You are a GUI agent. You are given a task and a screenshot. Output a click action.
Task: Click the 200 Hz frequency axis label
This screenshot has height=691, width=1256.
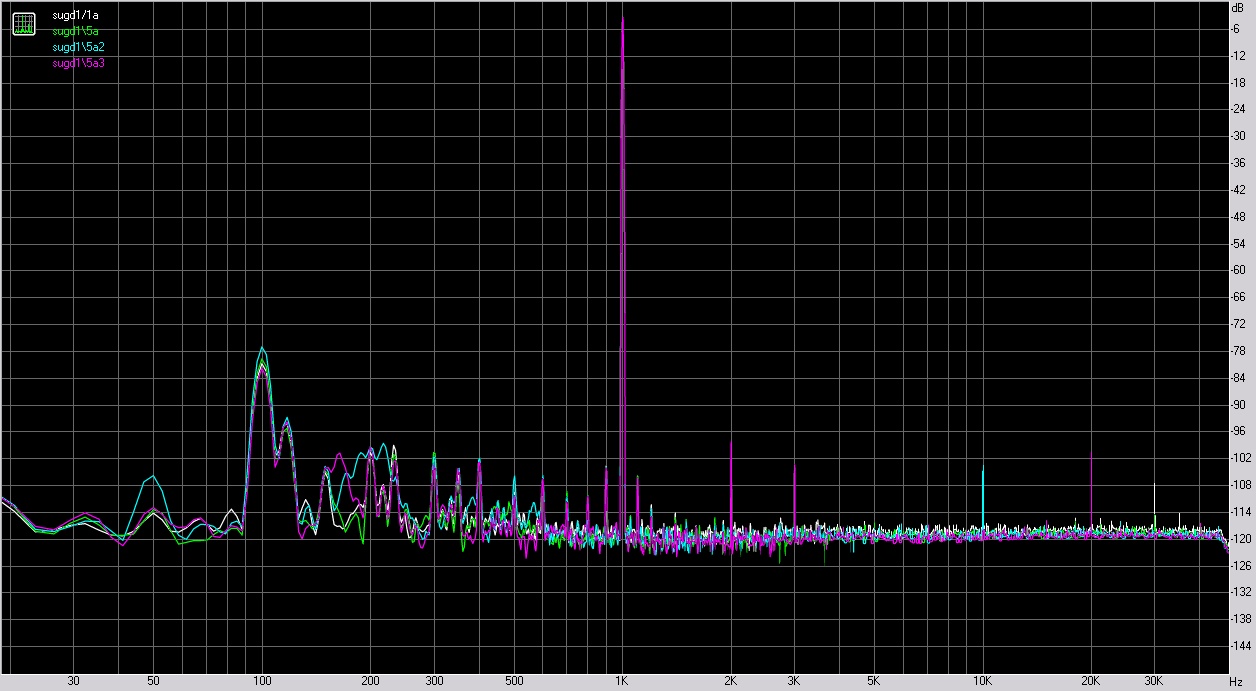pyautogui.click(x=370, y=682)
